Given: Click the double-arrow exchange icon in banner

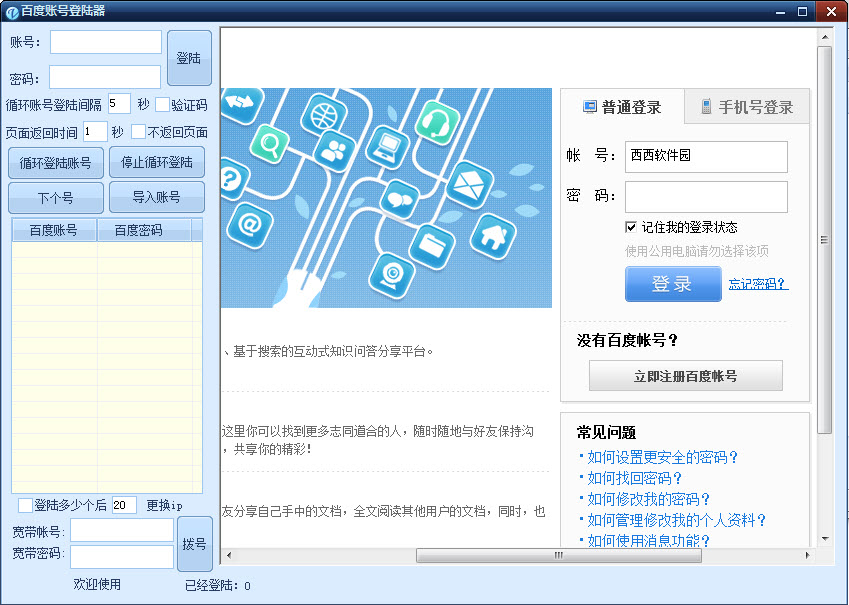Looking at the screenshot, I should [240, 103].
